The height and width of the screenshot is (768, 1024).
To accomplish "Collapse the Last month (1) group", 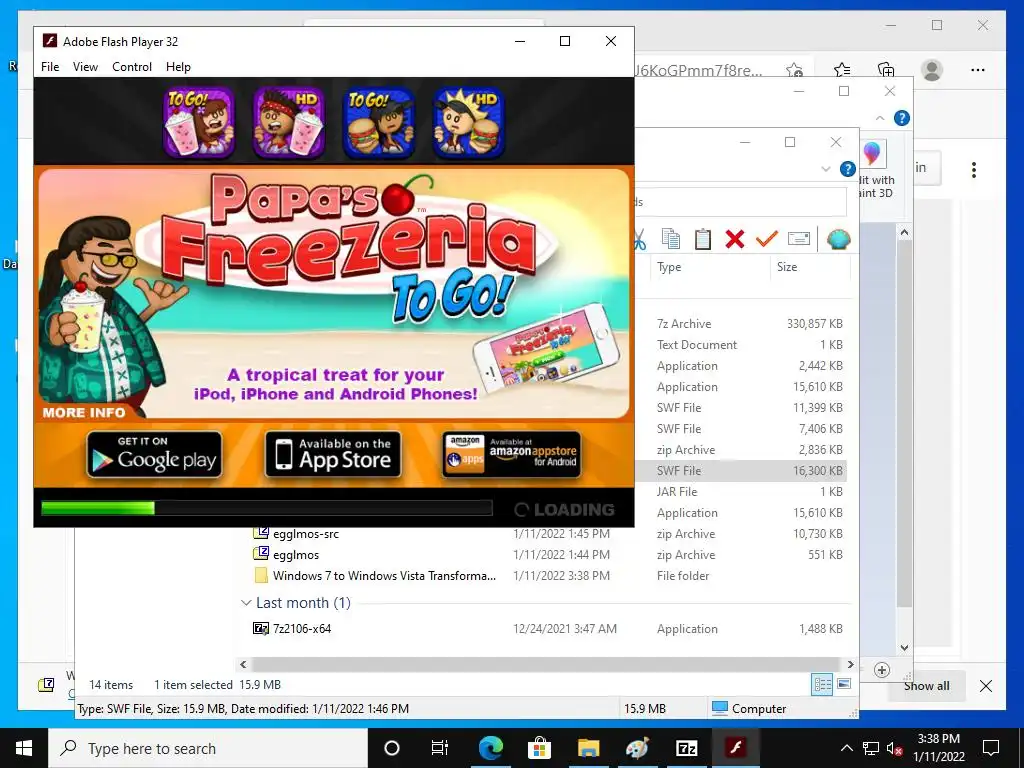I will click(246, 603).
